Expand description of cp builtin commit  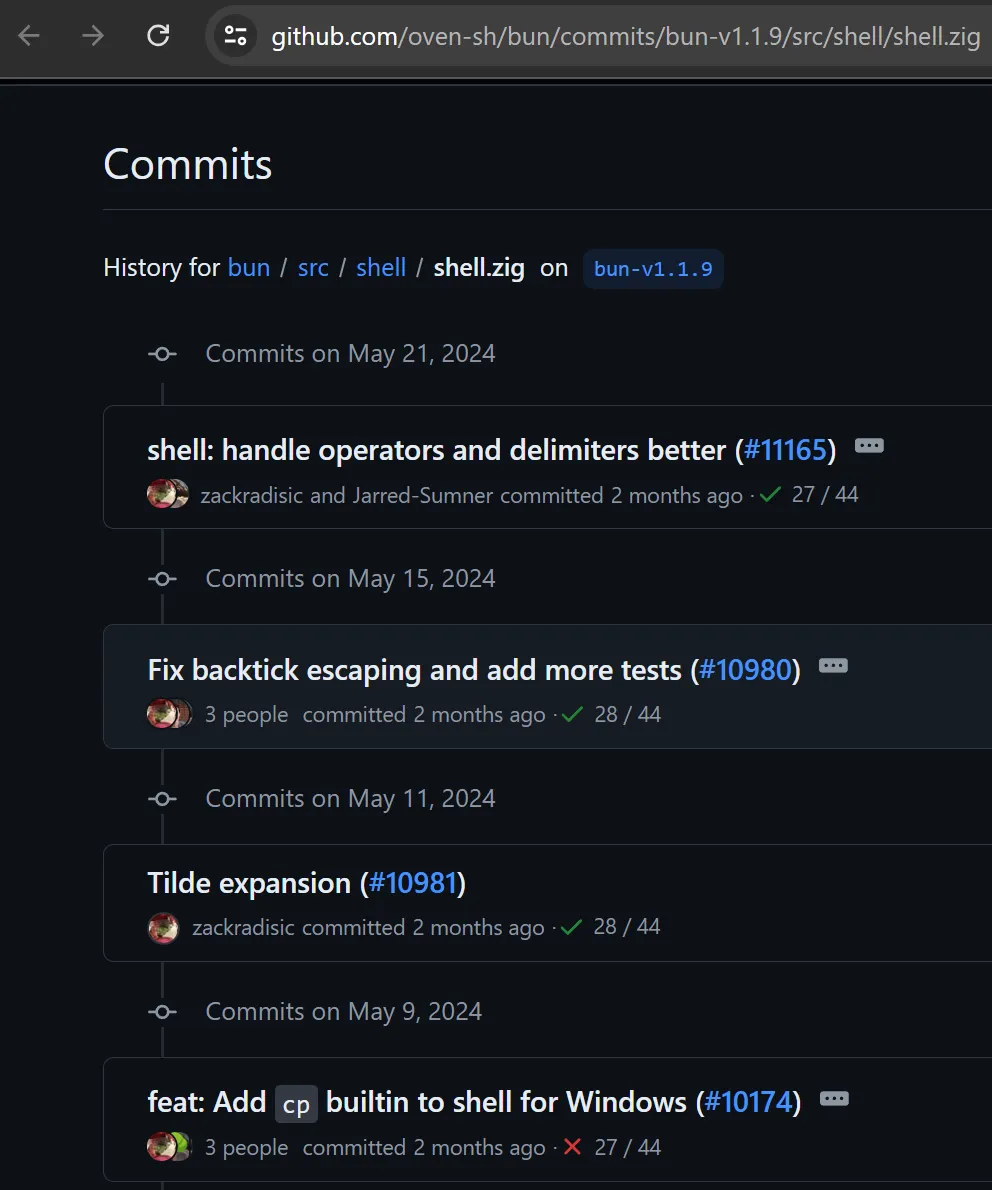click(x=834, y=1099)
